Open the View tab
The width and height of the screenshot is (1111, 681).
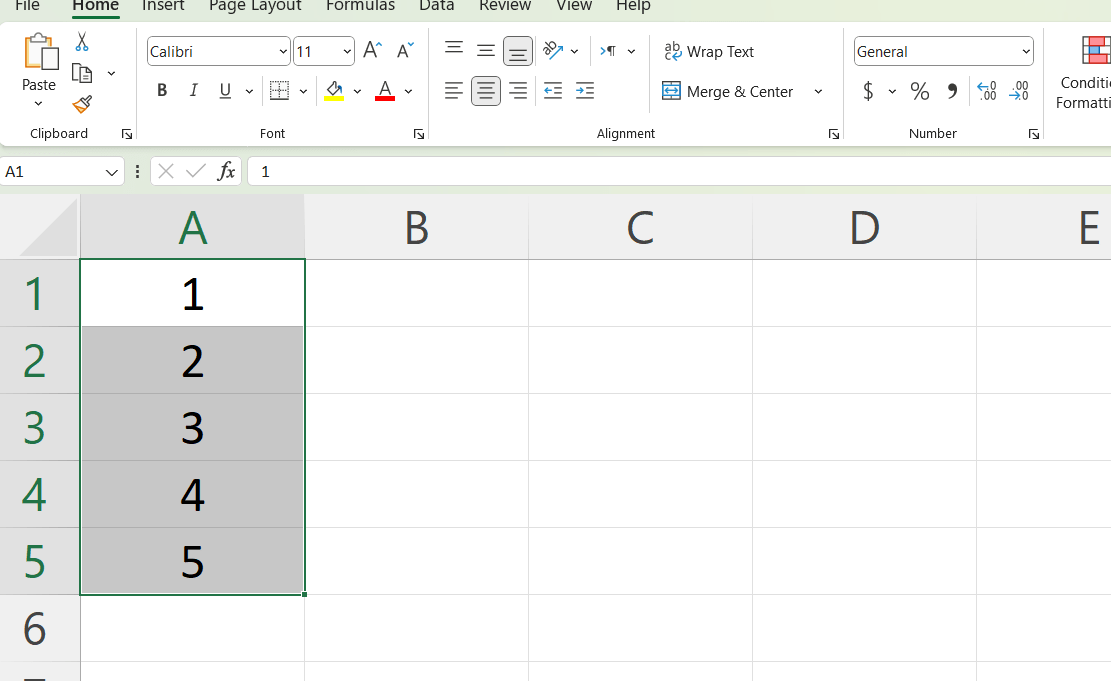(574, 6)
